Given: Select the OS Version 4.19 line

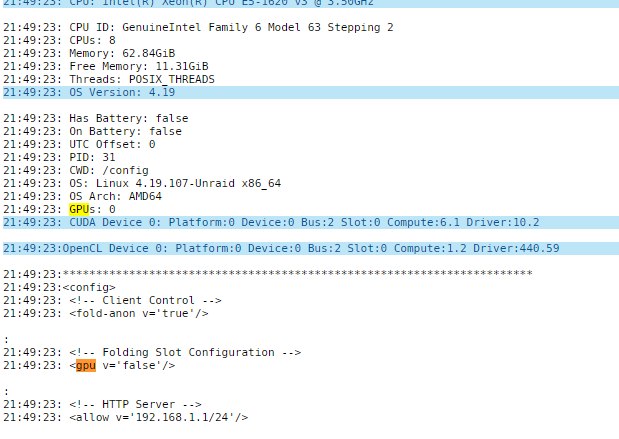Looking at the screenshot, I should (x=311, y=92).
